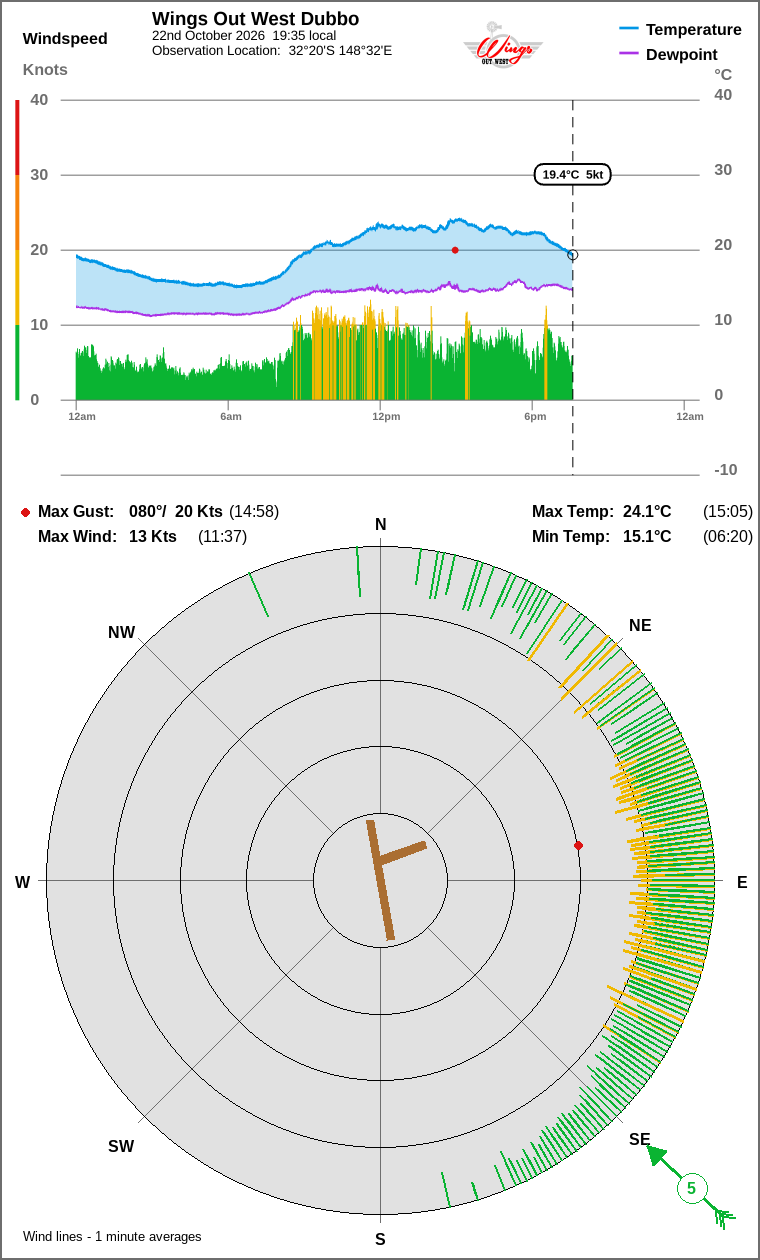This screenshot has height=1260, width=760.
Task: Click the red max gust marker on chart
Action: click(455, 250)
